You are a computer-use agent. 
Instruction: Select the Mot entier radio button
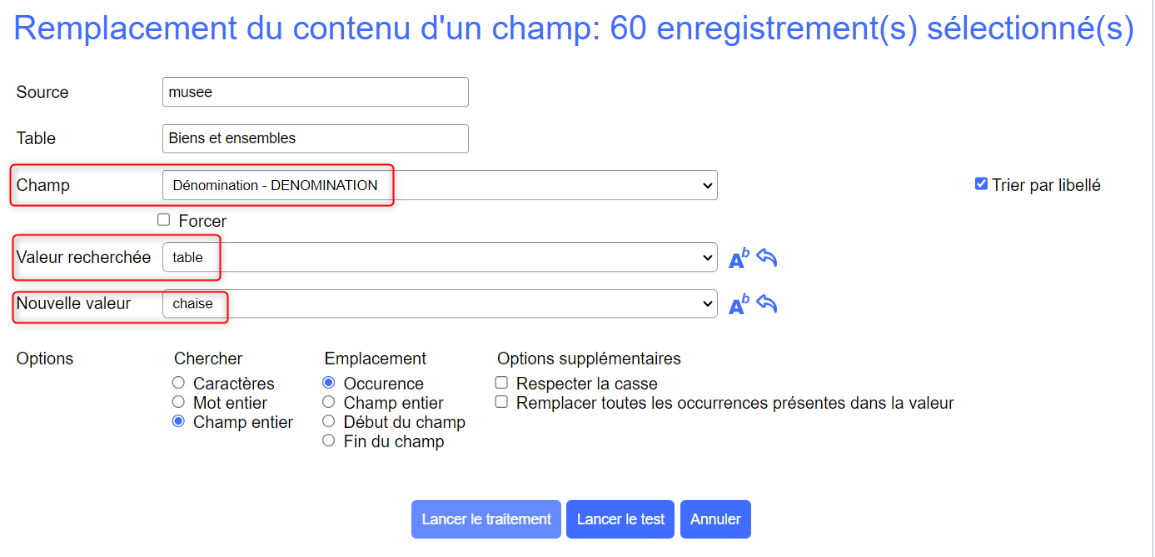[x=179, y=403]
